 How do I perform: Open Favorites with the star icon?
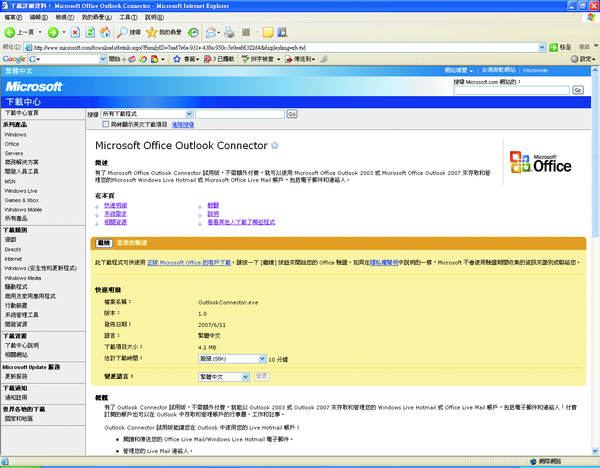[152, 33]
